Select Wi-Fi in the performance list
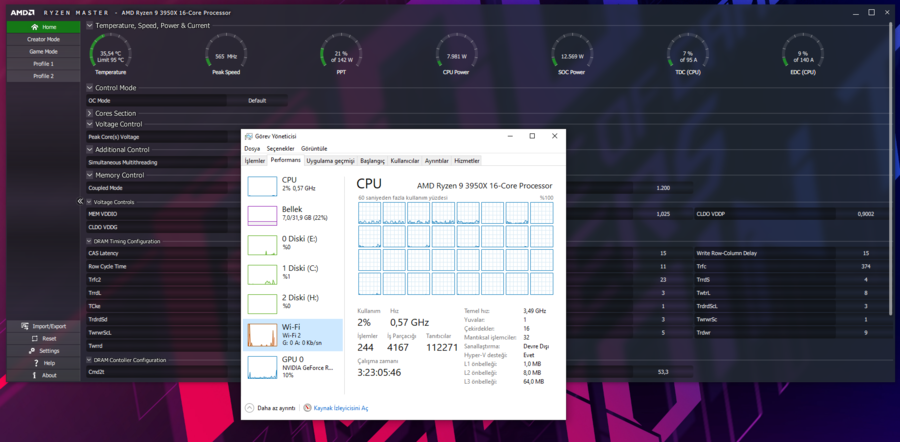900x442 pixels. point(293,335)
